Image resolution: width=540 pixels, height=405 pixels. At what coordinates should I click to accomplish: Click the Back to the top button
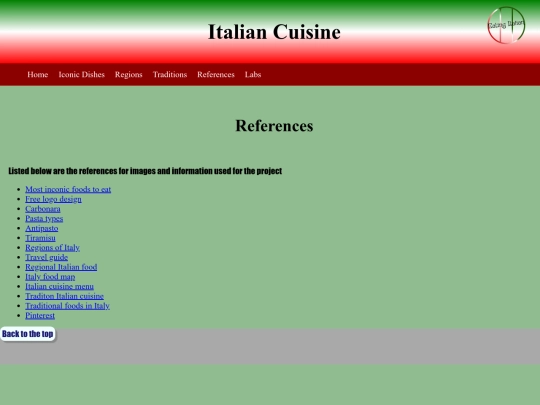coord(28,334)
